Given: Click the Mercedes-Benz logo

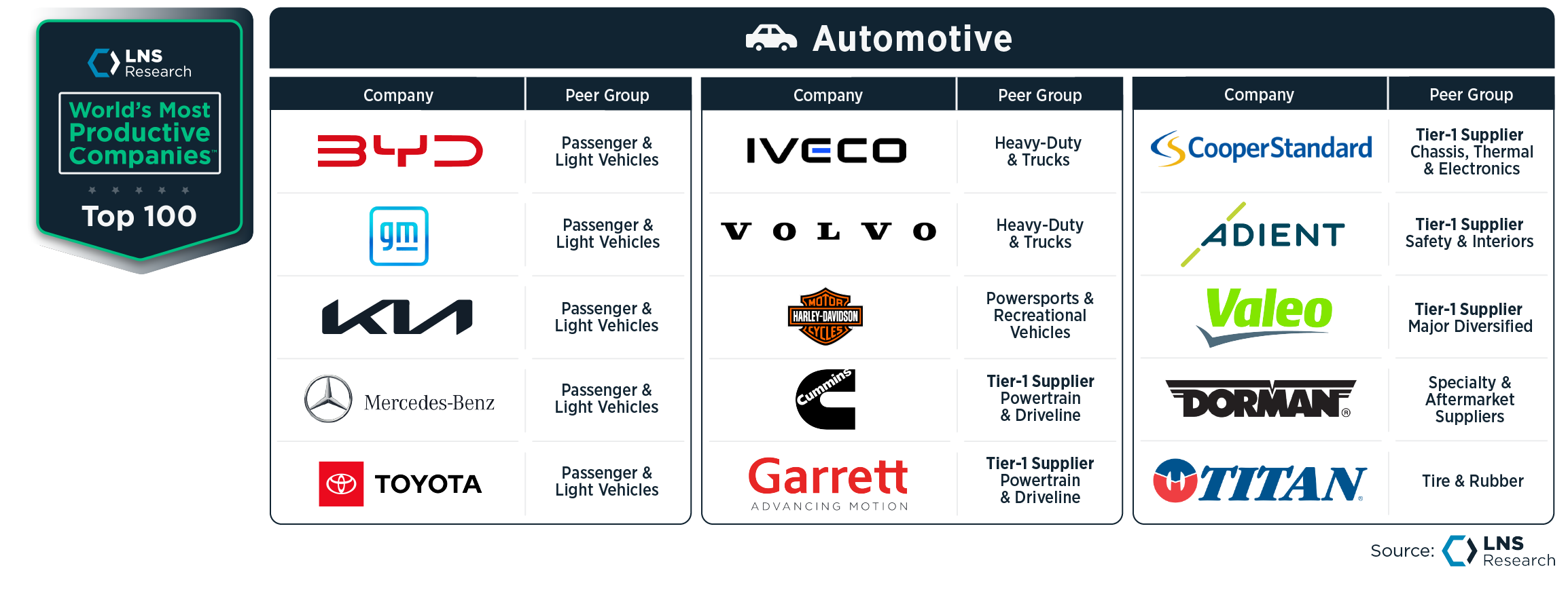Looking at the screenshot, I should coord(399,400).
